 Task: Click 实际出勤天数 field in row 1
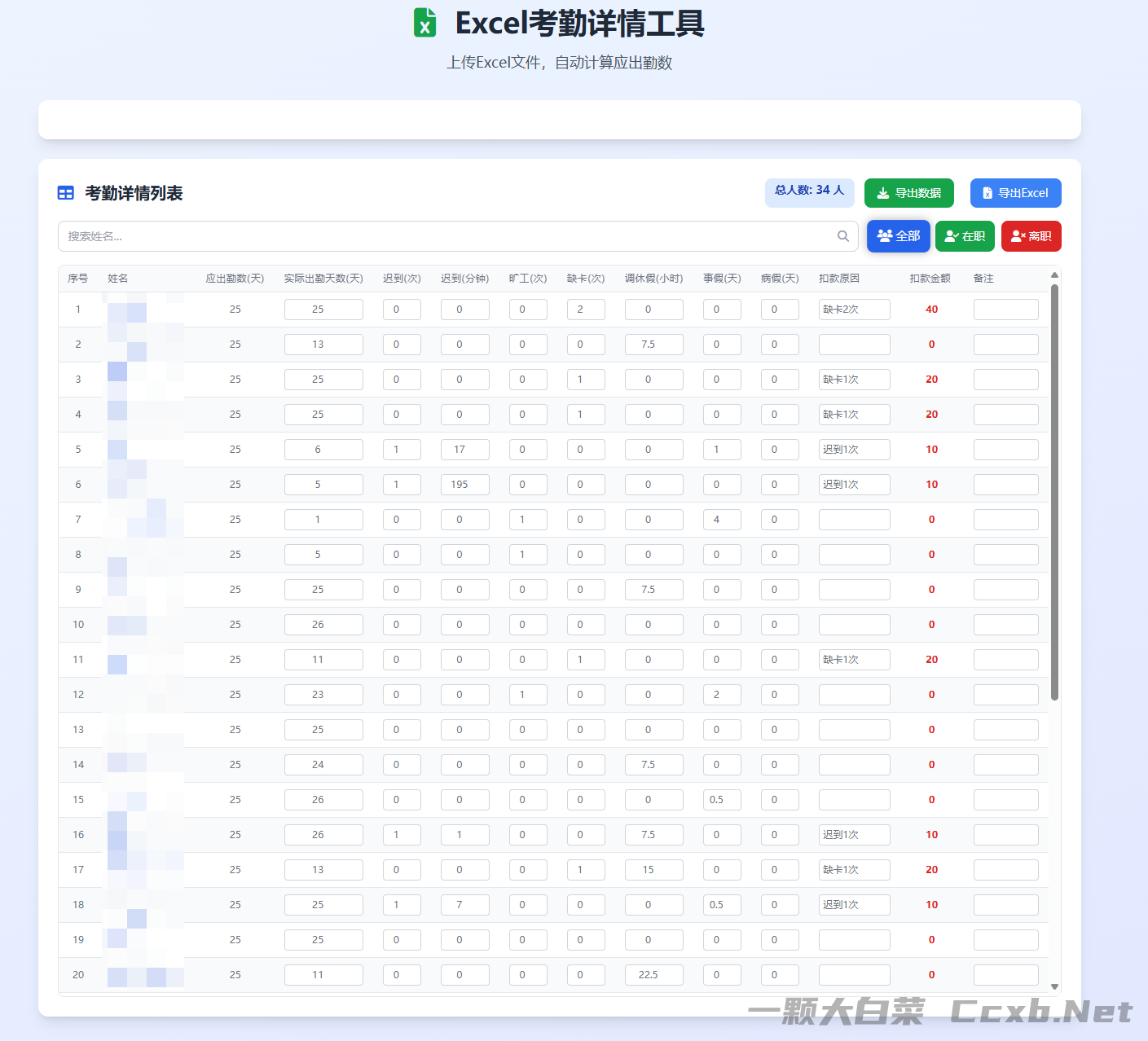coord(323,310)
